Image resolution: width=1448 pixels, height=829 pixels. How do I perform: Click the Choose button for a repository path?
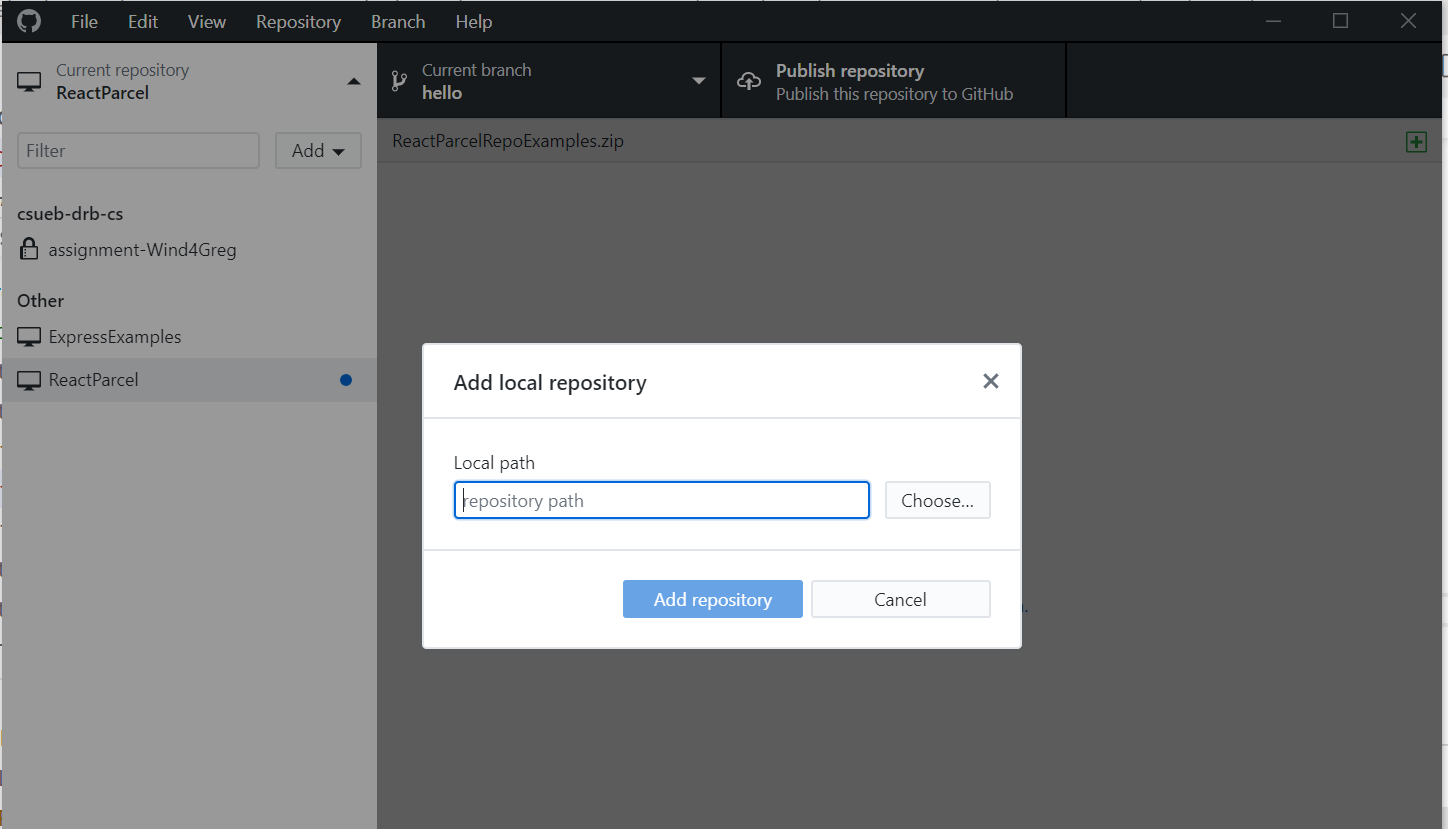(x=937, y=500)
